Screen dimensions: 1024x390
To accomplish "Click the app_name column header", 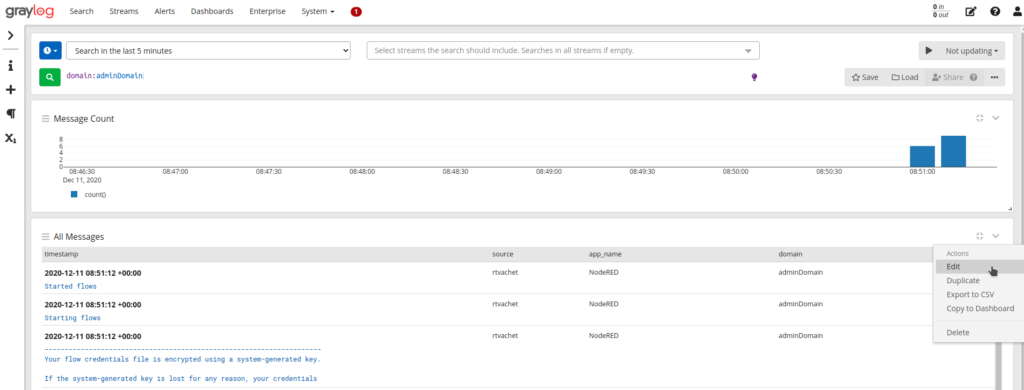I will coord(604,253).
